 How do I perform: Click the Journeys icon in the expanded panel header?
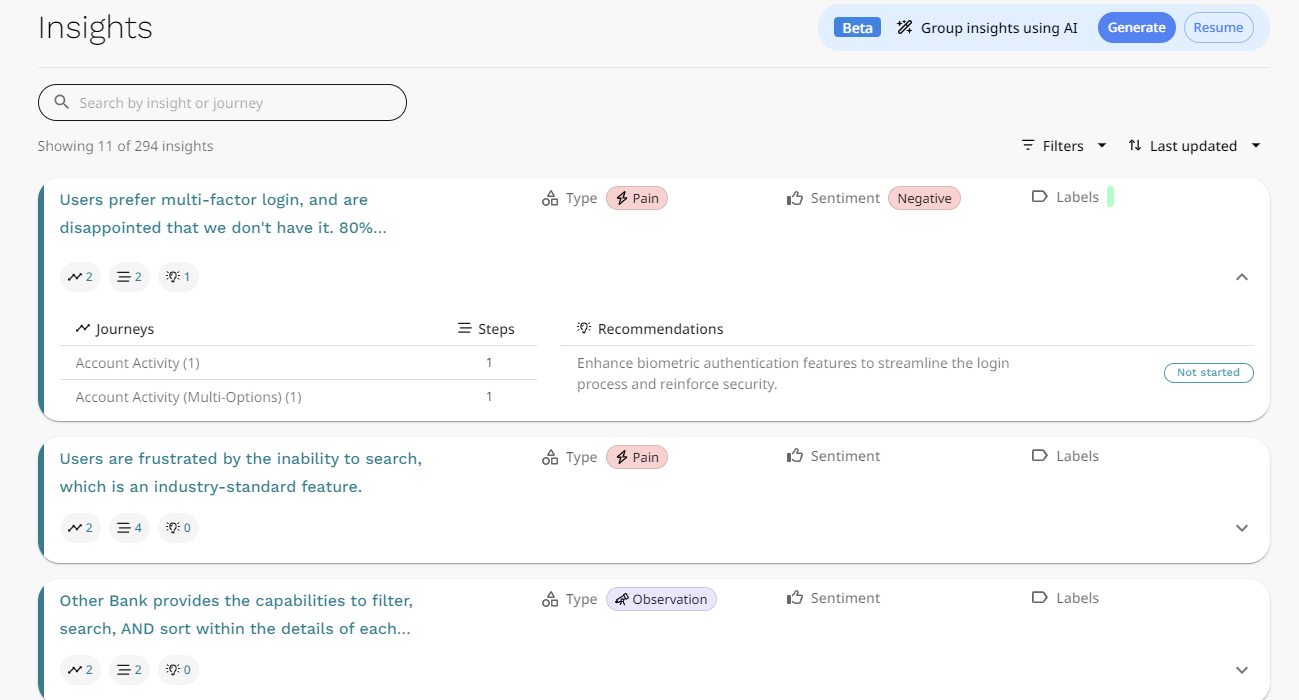82,327
